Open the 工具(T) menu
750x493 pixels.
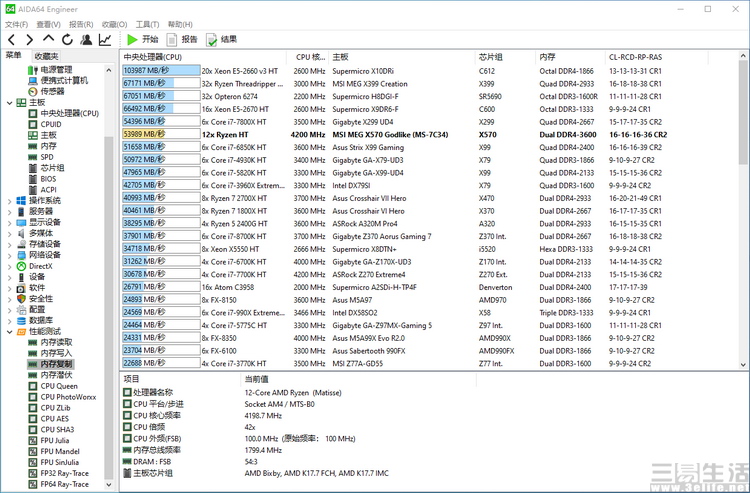147,24
